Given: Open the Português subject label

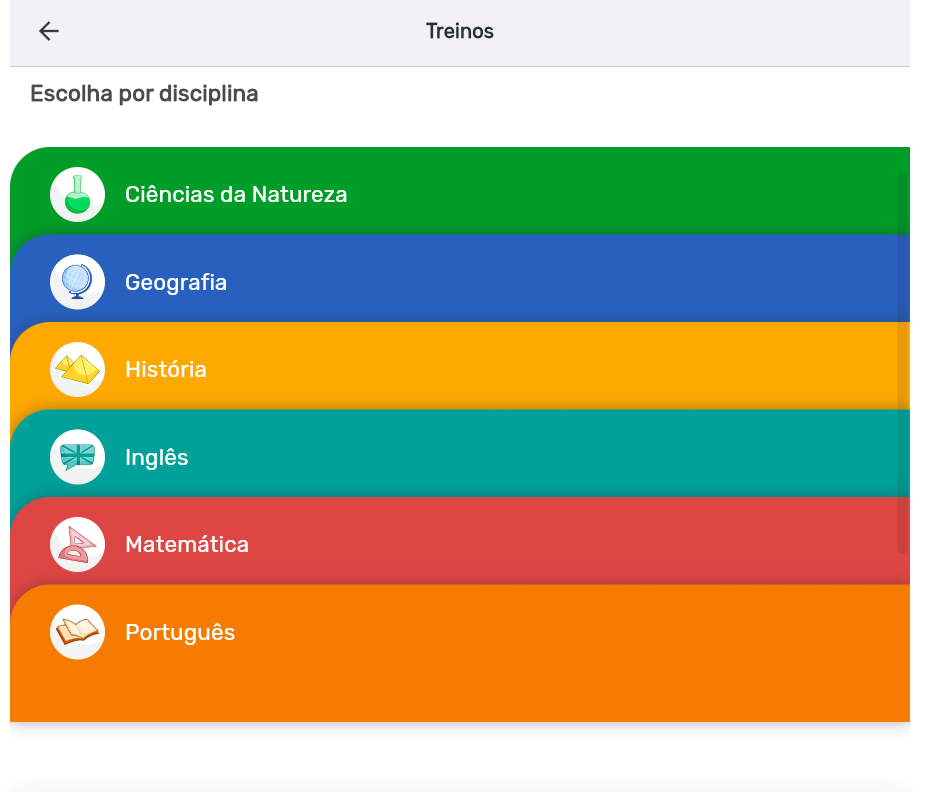Looking at the screenshot, I should [180, 632].
